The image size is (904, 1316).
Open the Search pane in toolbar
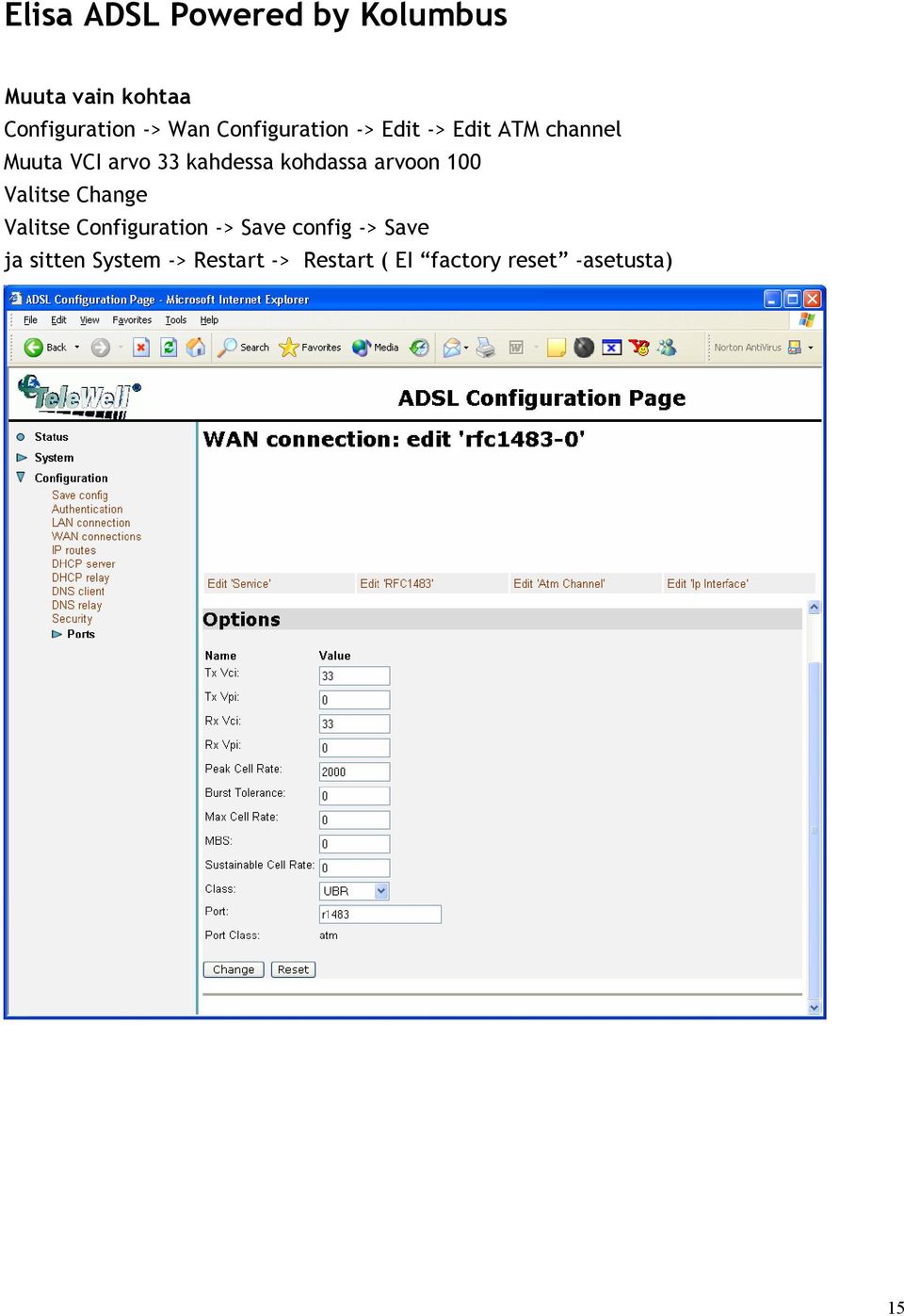(244, 348)
